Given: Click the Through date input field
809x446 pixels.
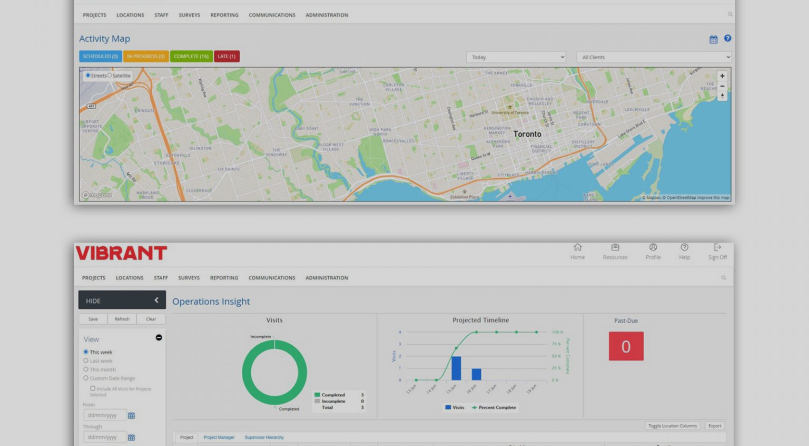Looking at the screenshot, I should coord(105,437).
